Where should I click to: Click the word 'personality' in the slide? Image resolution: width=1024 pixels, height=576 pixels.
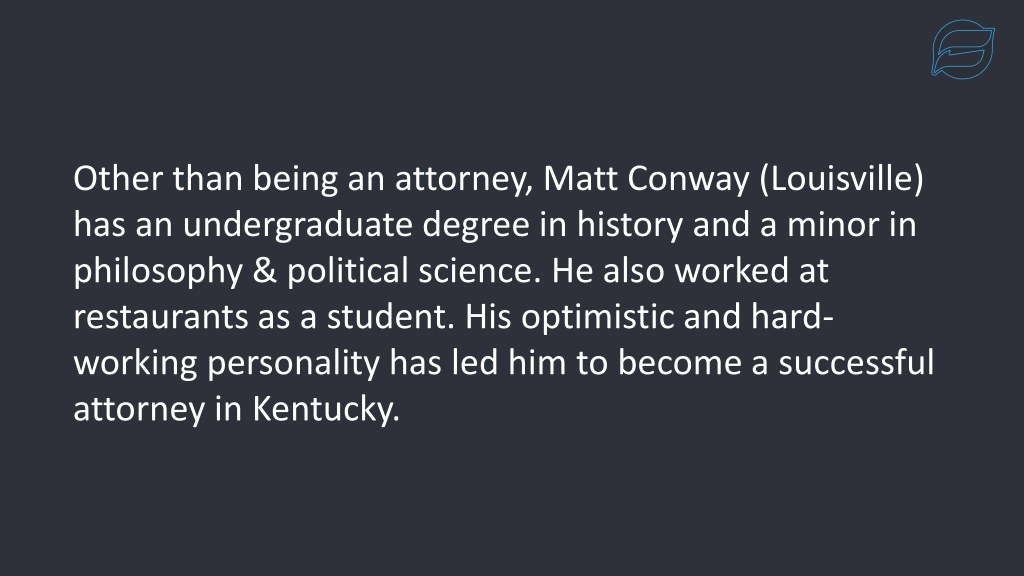point(293,363)
